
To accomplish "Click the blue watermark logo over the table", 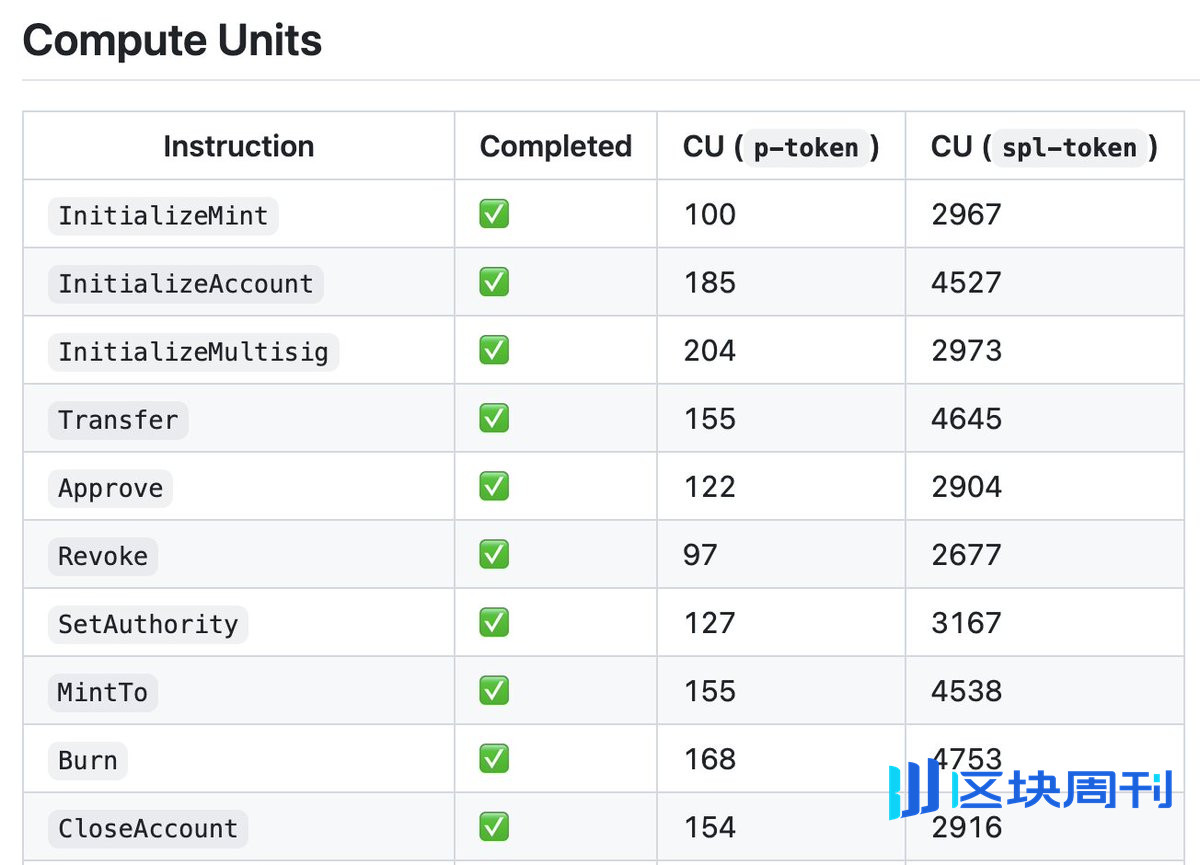I will pyautogui.click(x=1030, y=789).
